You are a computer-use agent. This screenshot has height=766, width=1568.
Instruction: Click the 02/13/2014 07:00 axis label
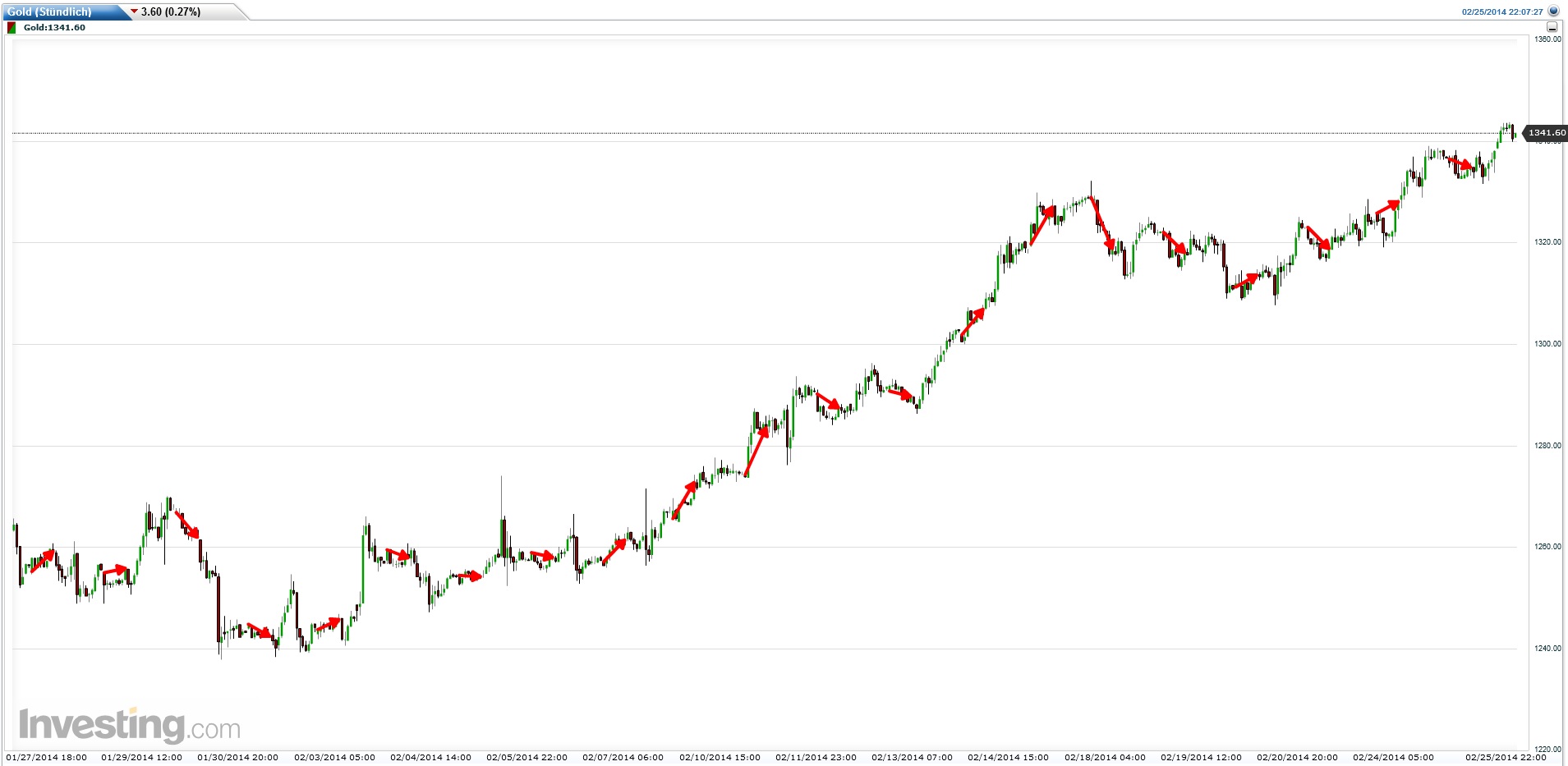tap(913, 757)
